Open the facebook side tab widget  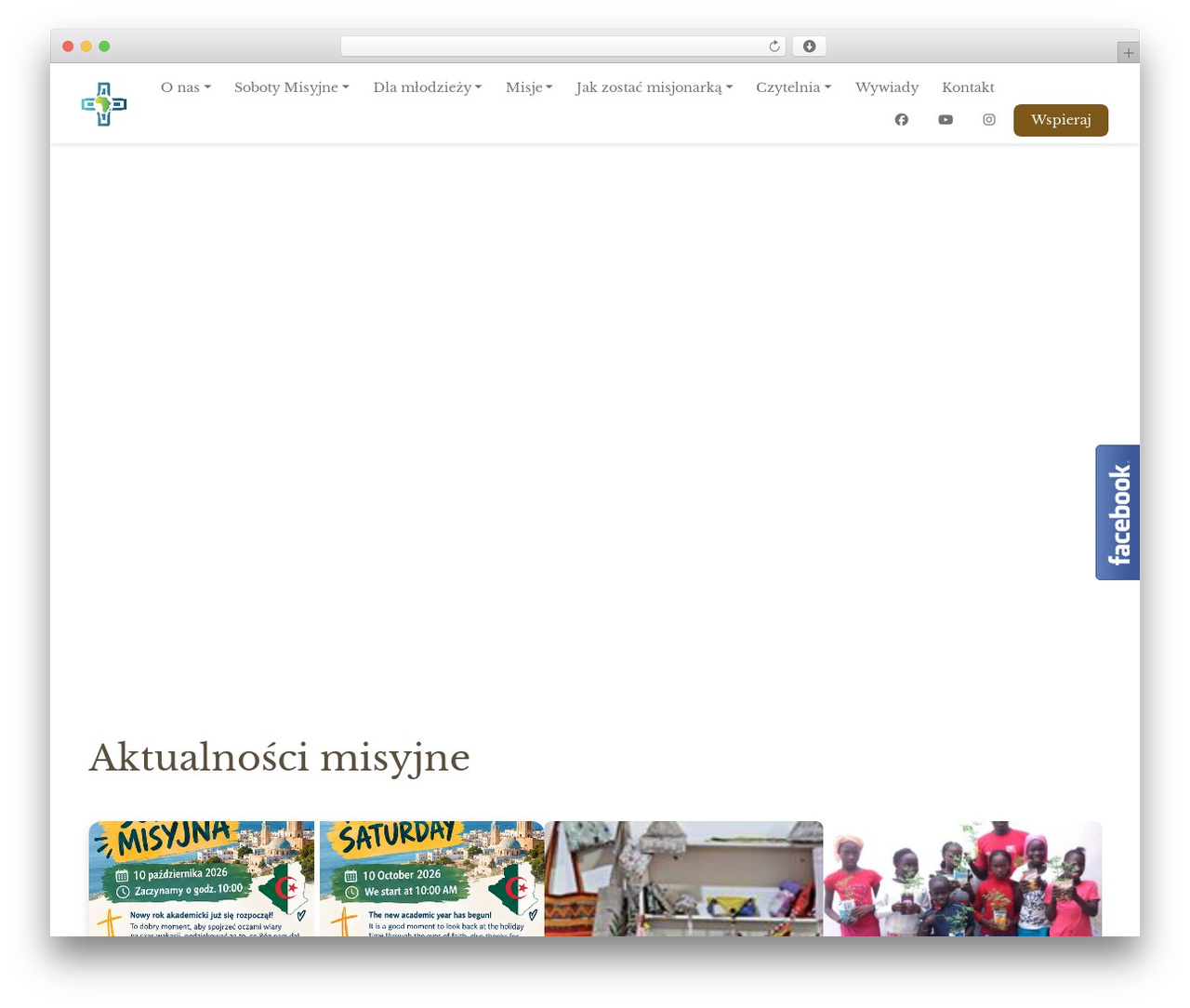[1117, 512]
